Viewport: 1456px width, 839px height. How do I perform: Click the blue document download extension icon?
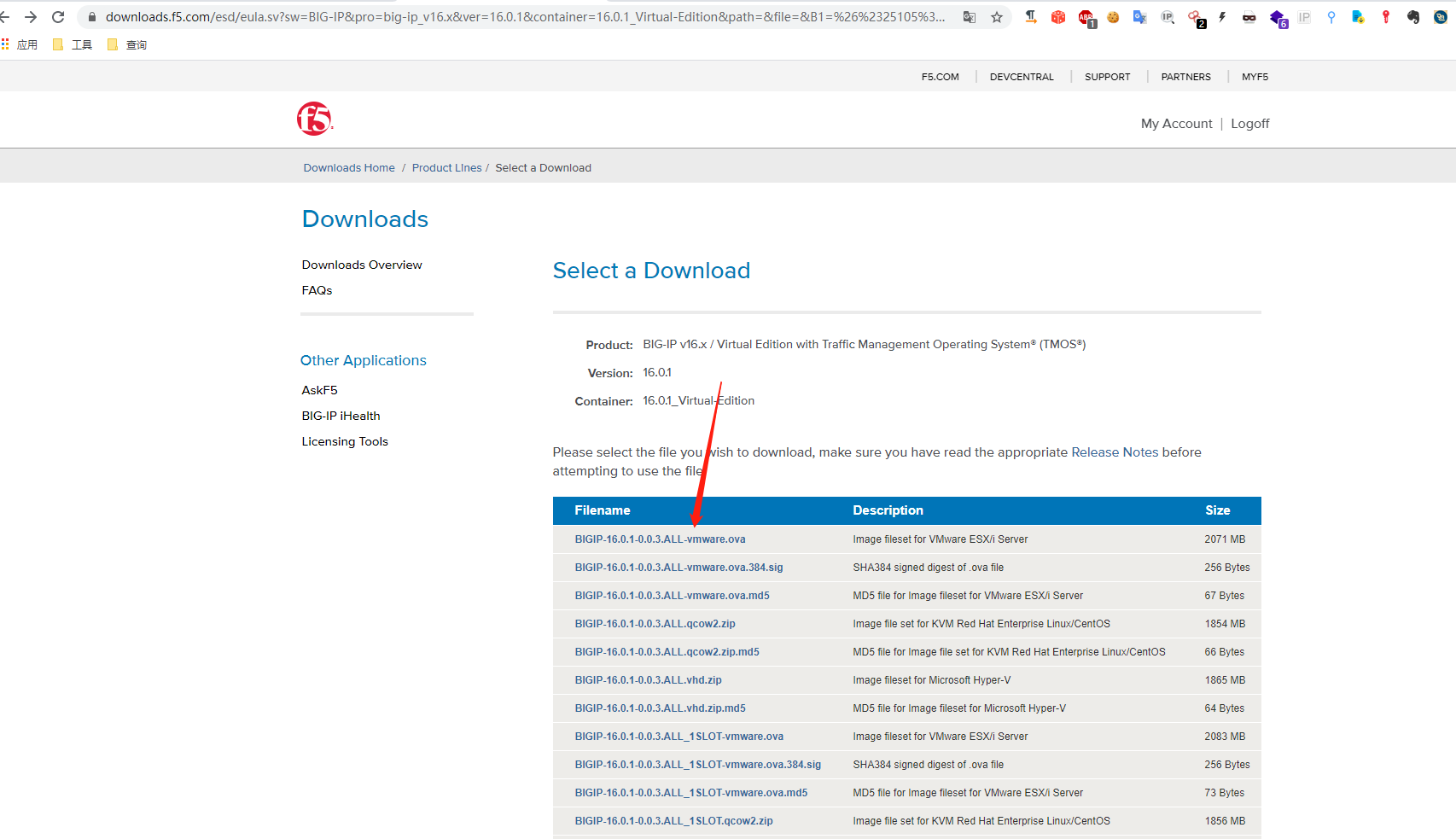(x=1359, y=17)
